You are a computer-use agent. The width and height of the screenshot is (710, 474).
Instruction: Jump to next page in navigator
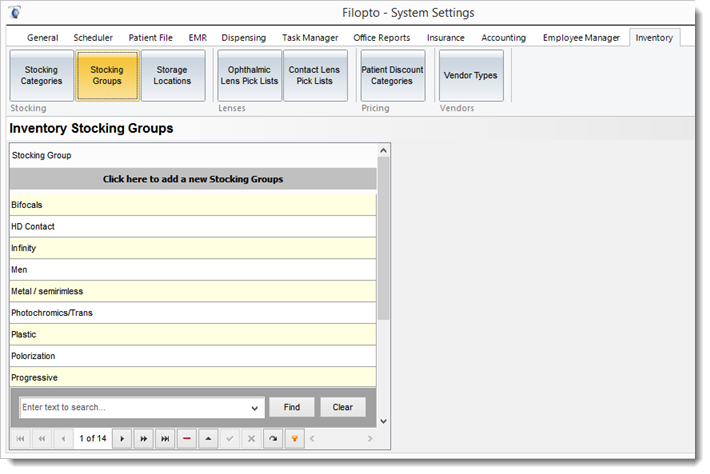point(144,439)
